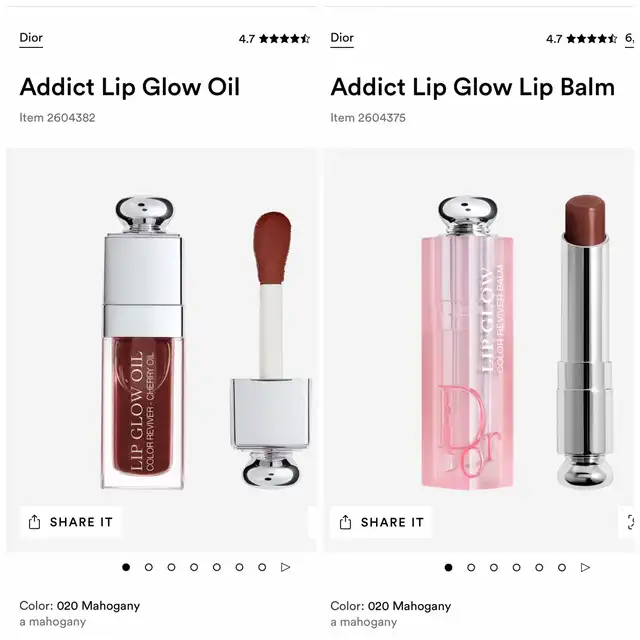This screenshot has height=640, width=640.
Task: Select second carousel dot under Lip Glow Oil
Action: (149, 567)
